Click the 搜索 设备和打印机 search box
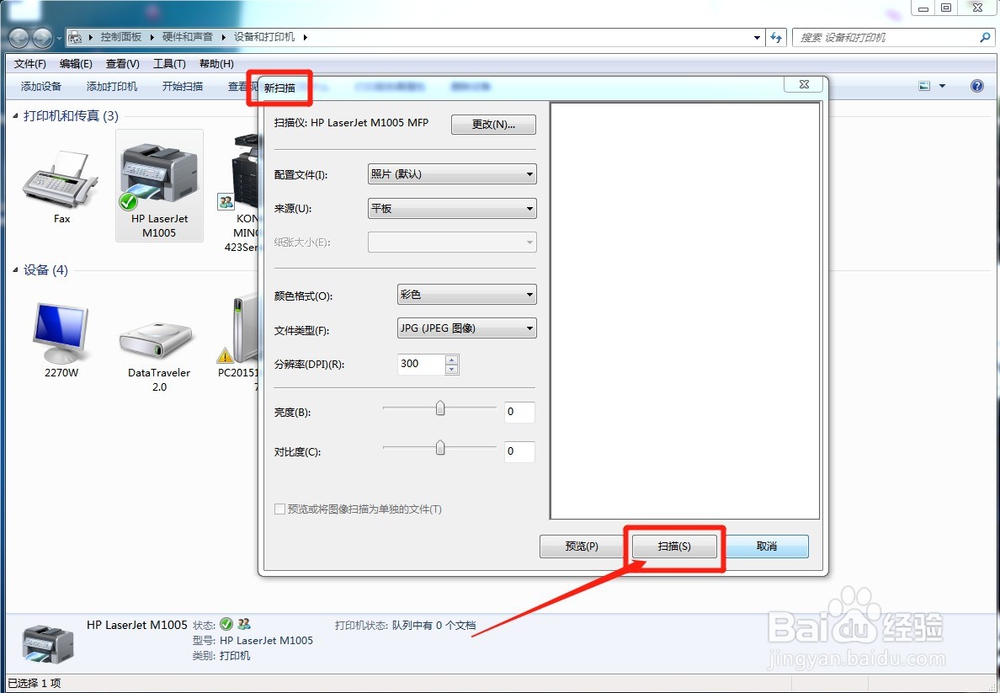This screenshot has height=693, width=1000. click(x=893, y=38)
